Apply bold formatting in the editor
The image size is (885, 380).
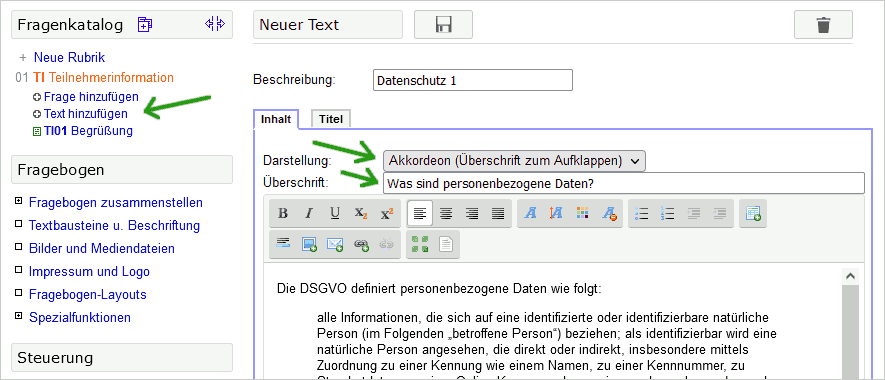tap(283, 213)
